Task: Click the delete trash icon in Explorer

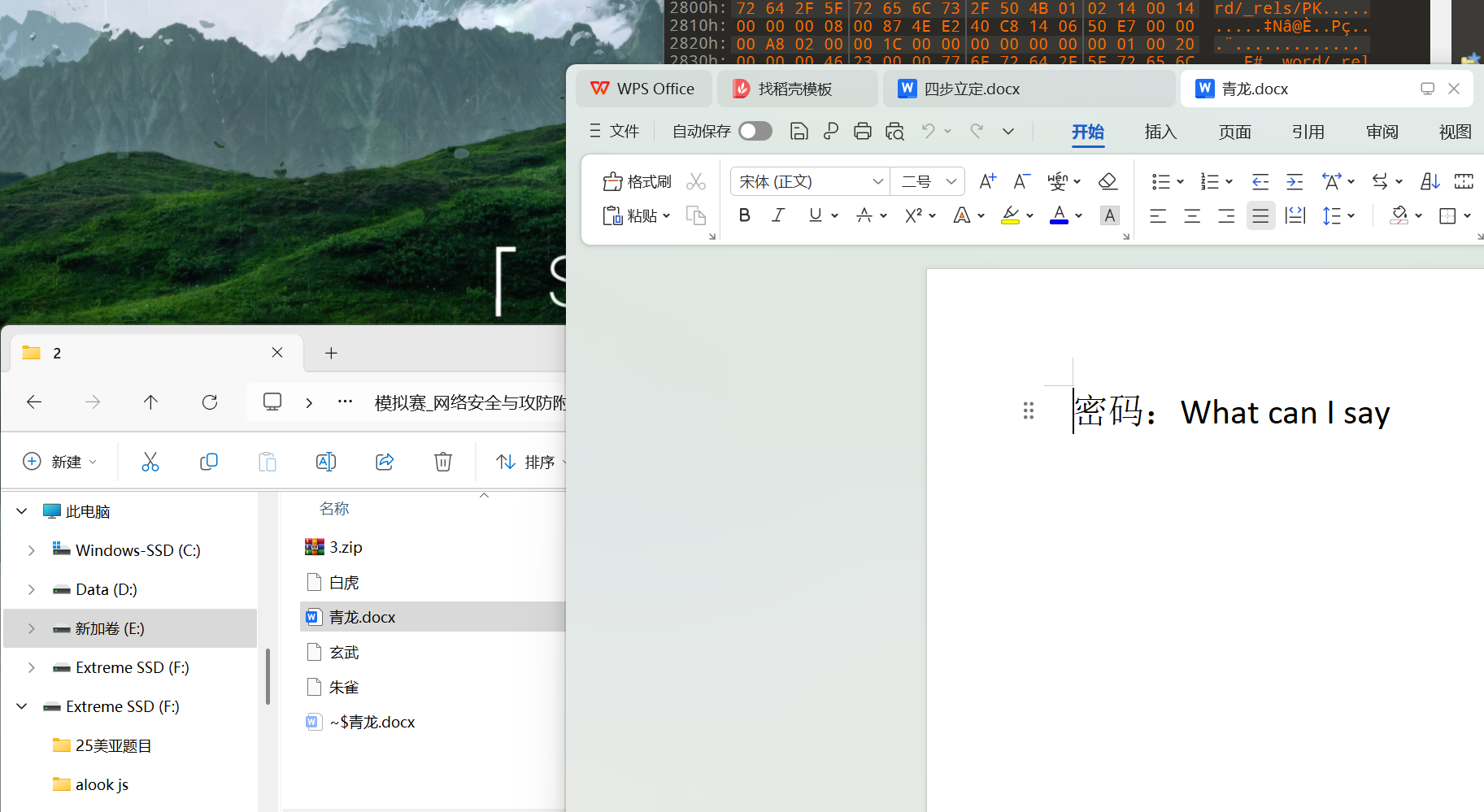Action: coord(443,462)
